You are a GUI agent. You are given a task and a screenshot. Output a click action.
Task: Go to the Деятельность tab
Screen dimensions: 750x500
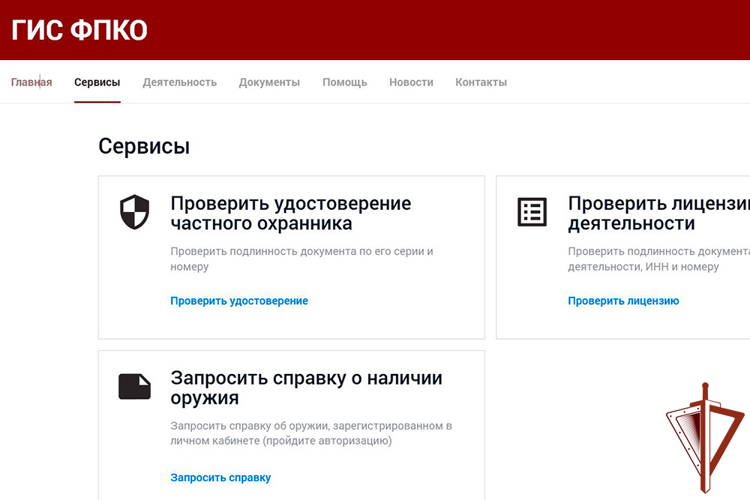pyautogui.click(x=180, y=82)
